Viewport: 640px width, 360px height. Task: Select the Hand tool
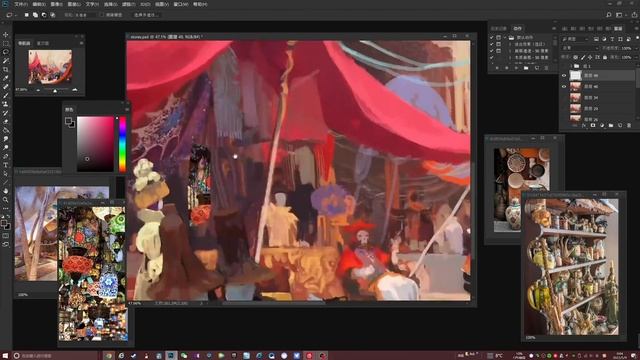click(6, 191)
